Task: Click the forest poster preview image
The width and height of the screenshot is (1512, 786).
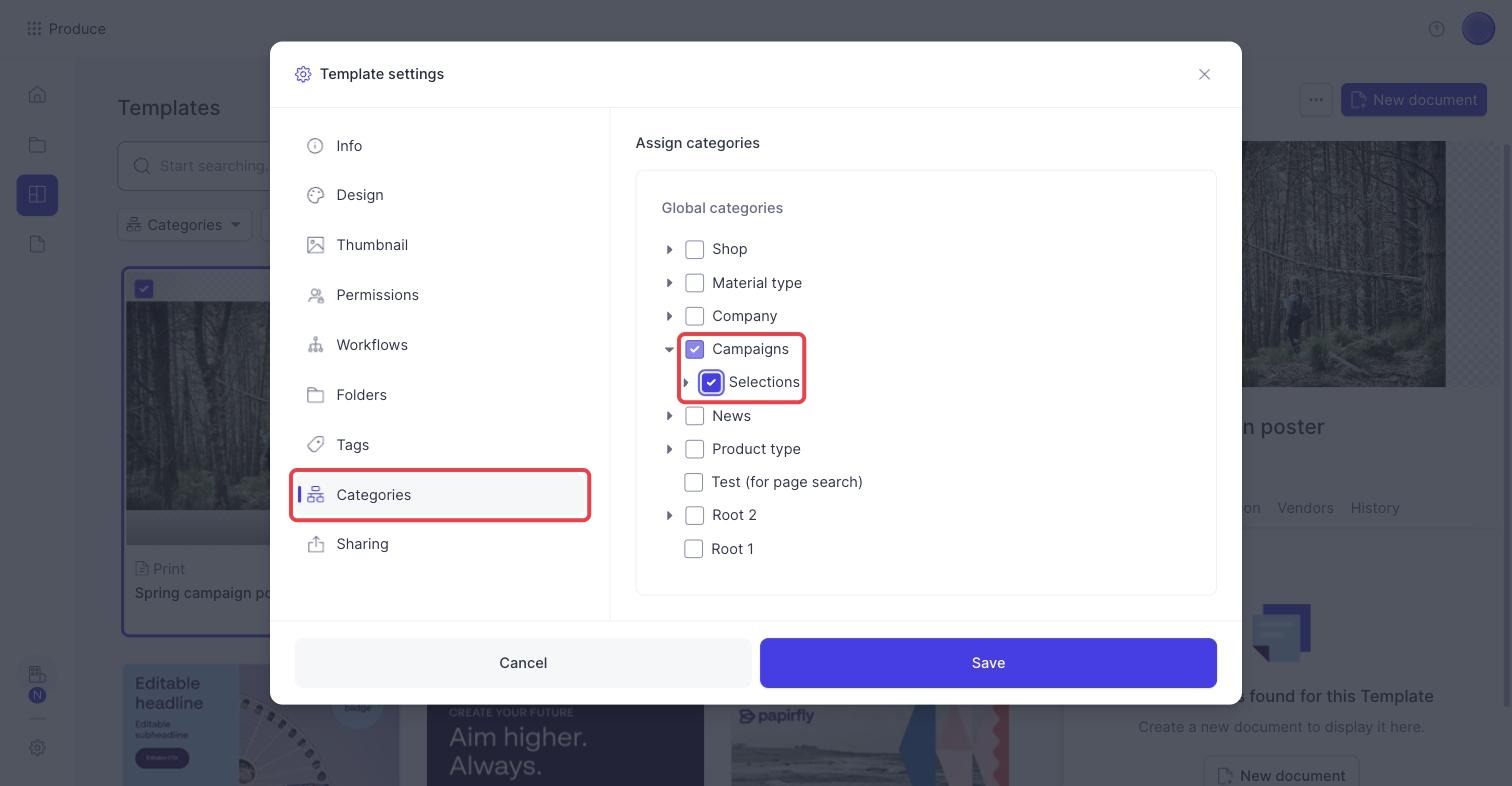Action: tap(1343, 264)
